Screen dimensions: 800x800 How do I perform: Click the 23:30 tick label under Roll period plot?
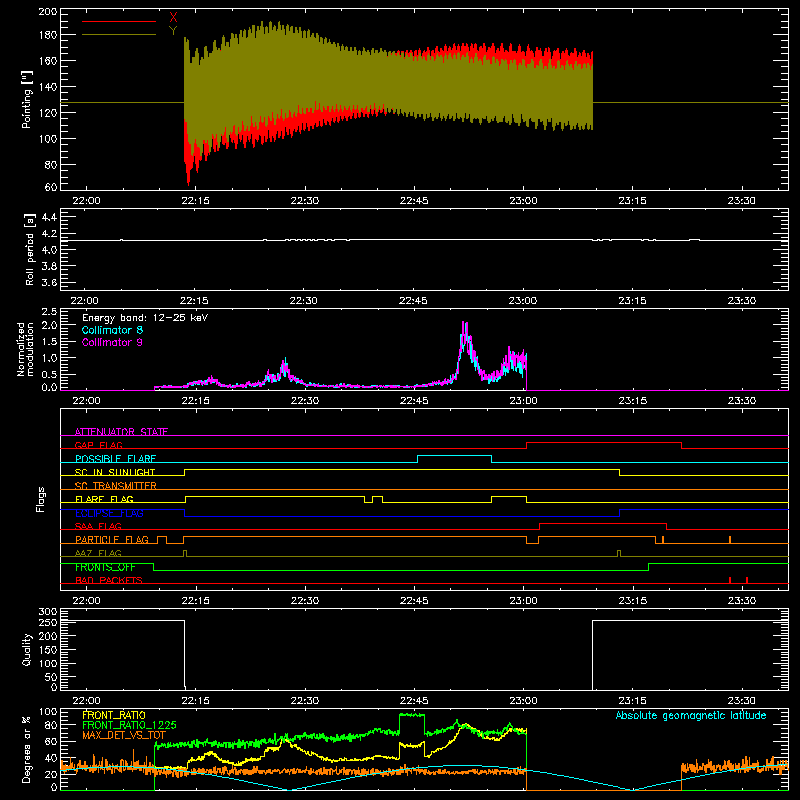[741, 301]
